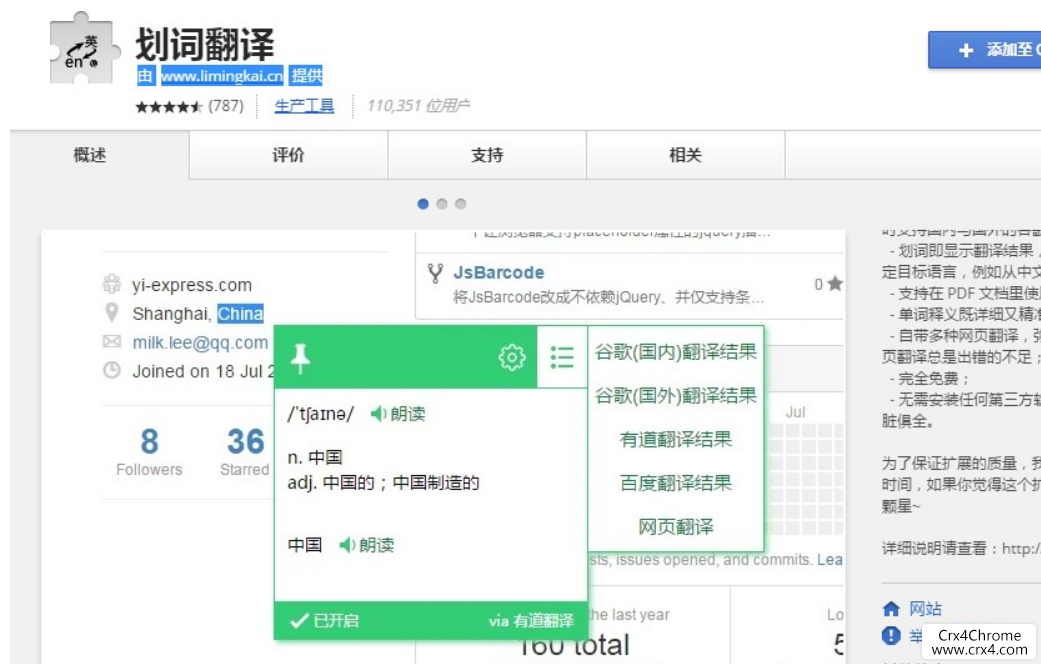The image size is (1041, 664).
Task: Select 谷歌(国外)翻译结果 menu entry
Action: tap(676, 395)
